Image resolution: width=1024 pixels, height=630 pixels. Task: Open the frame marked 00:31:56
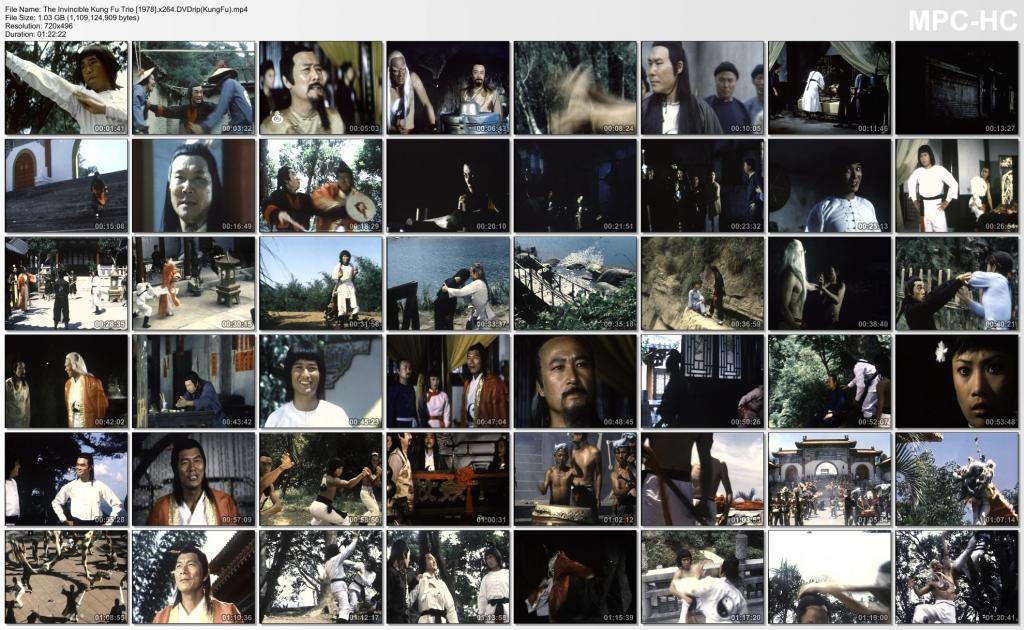(x=321, y=283)
